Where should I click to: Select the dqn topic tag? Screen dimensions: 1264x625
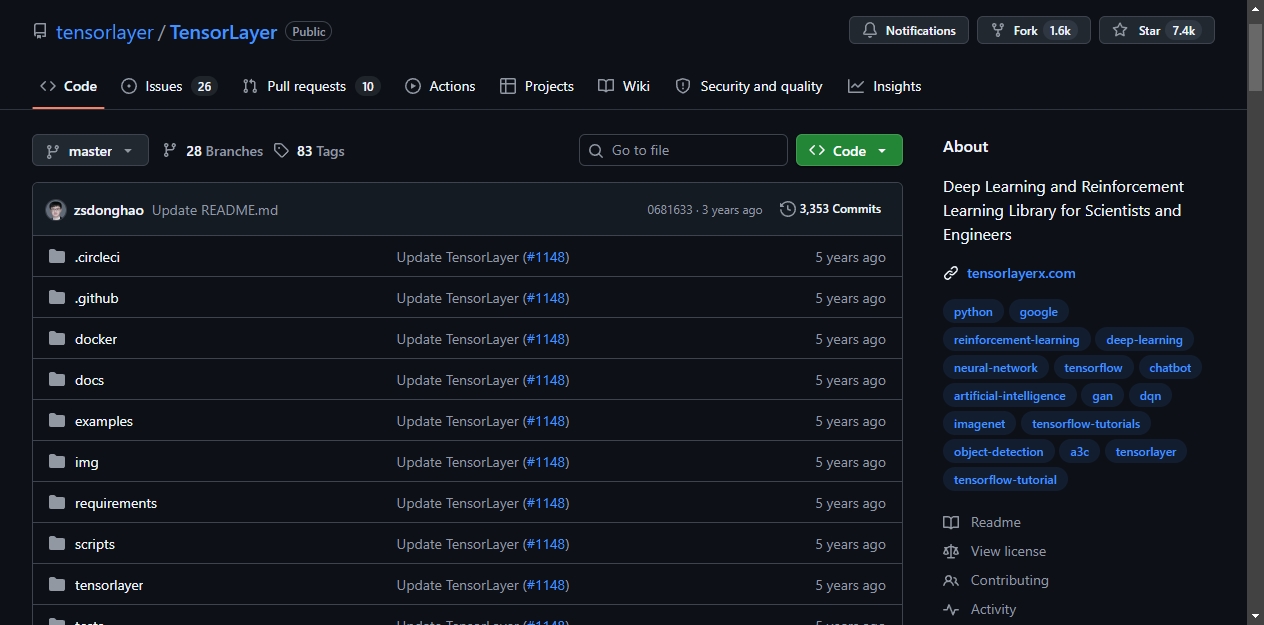tap(1150, 396)
